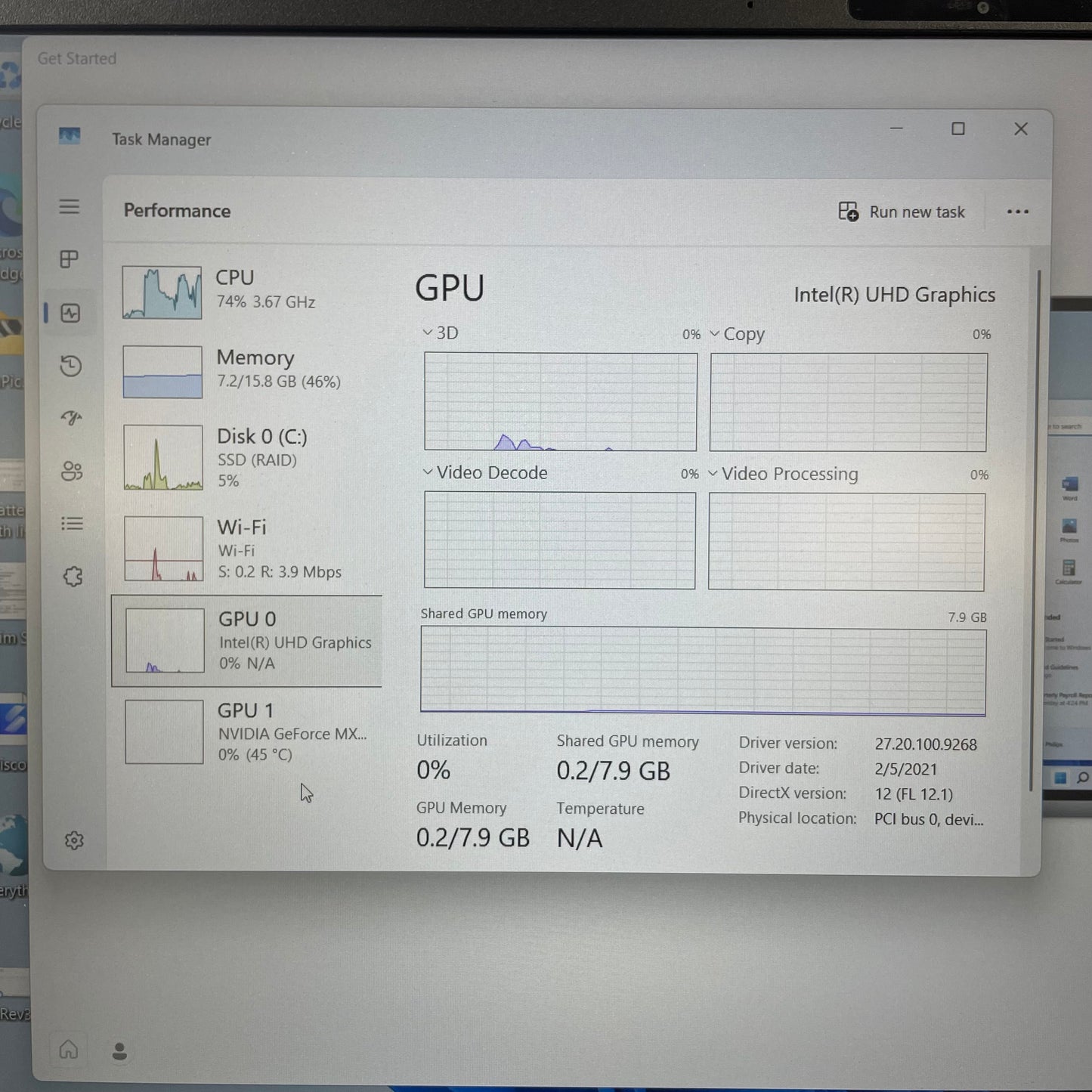Open the Details page icon

coord(73,524)
